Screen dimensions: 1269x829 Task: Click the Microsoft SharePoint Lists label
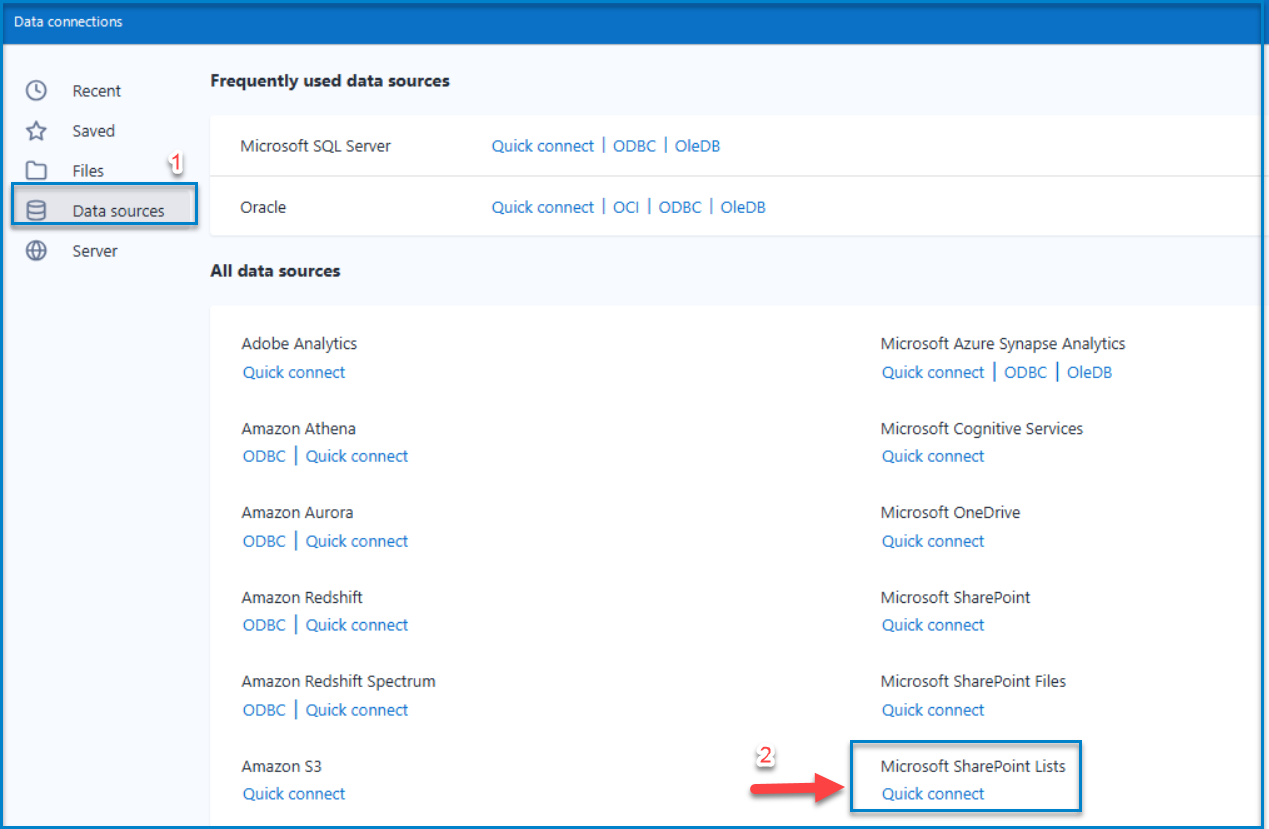pos(973,766)
